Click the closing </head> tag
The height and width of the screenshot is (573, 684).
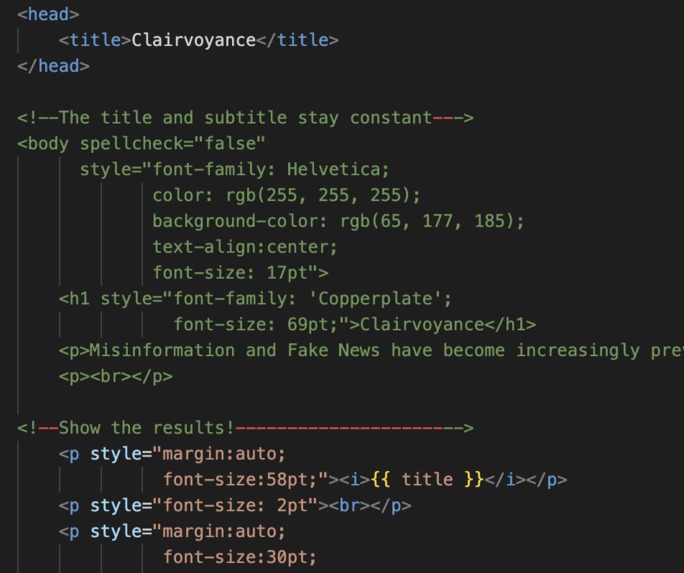pos(53,66)
